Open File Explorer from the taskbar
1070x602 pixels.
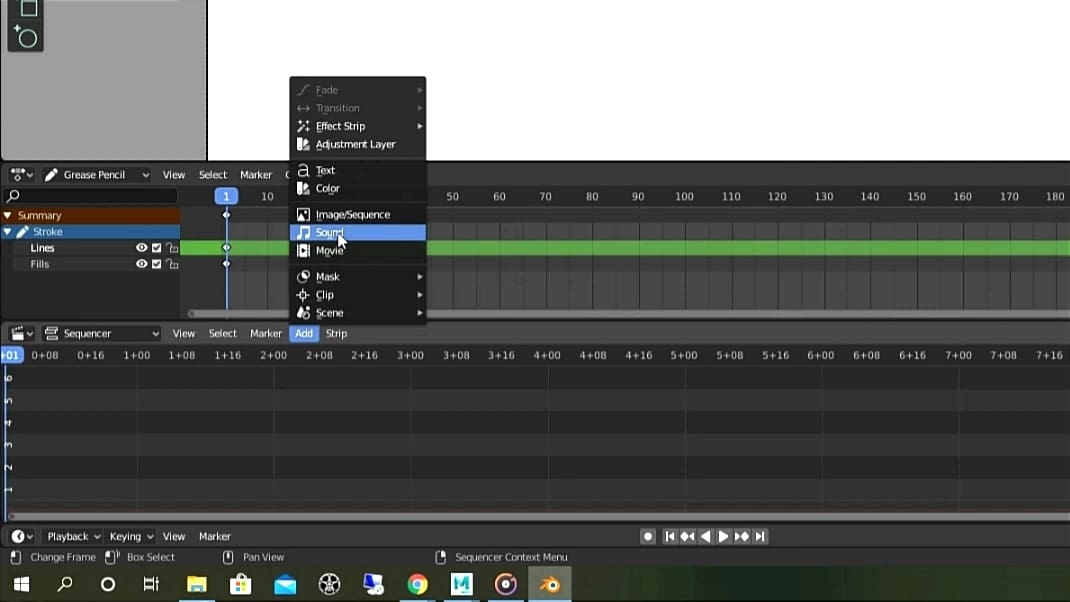197,584
